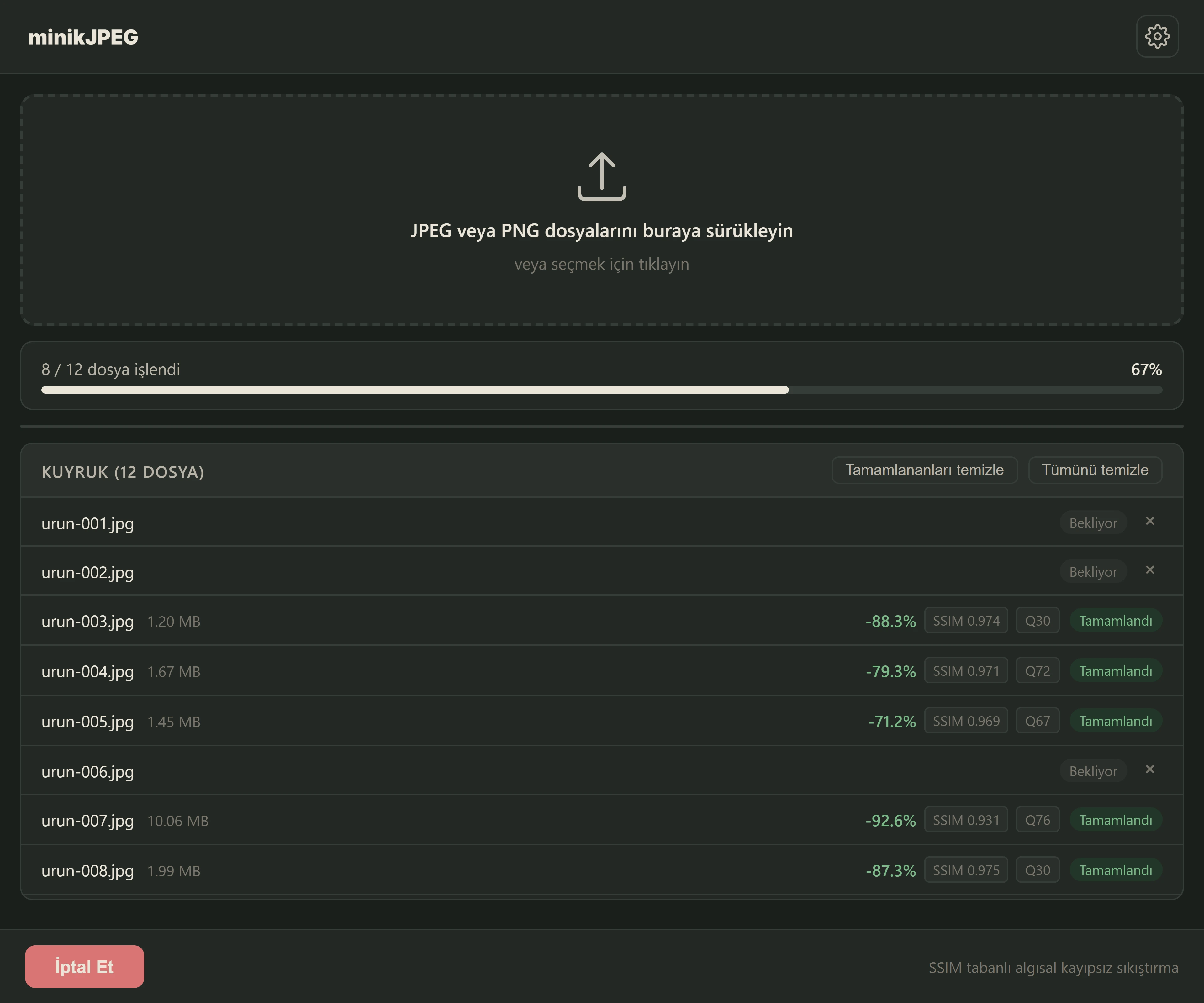Click the SSIM 0.975 badge
Image resolution: width=1204 pixels, height=1003 pixels.
coord(966,870)
